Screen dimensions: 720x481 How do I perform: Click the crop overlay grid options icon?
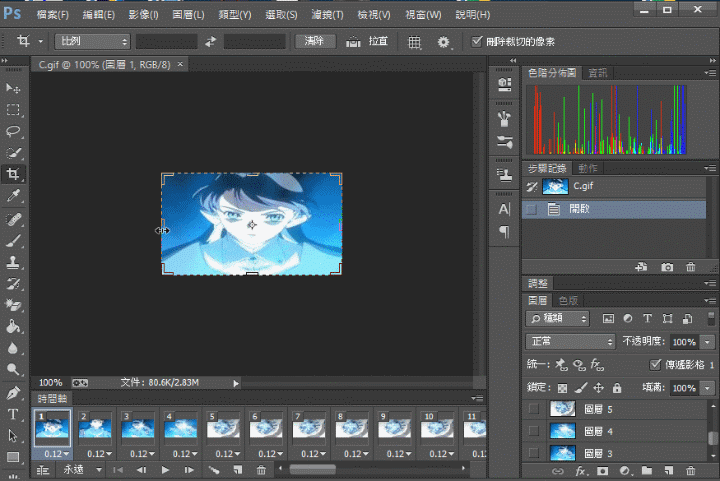tap(415, 42)
